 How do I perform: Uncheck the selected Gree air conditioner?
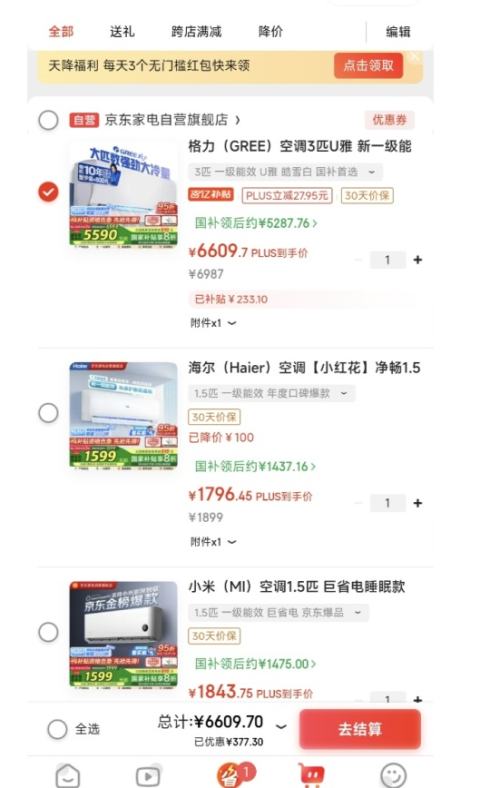tap(49, 192)
